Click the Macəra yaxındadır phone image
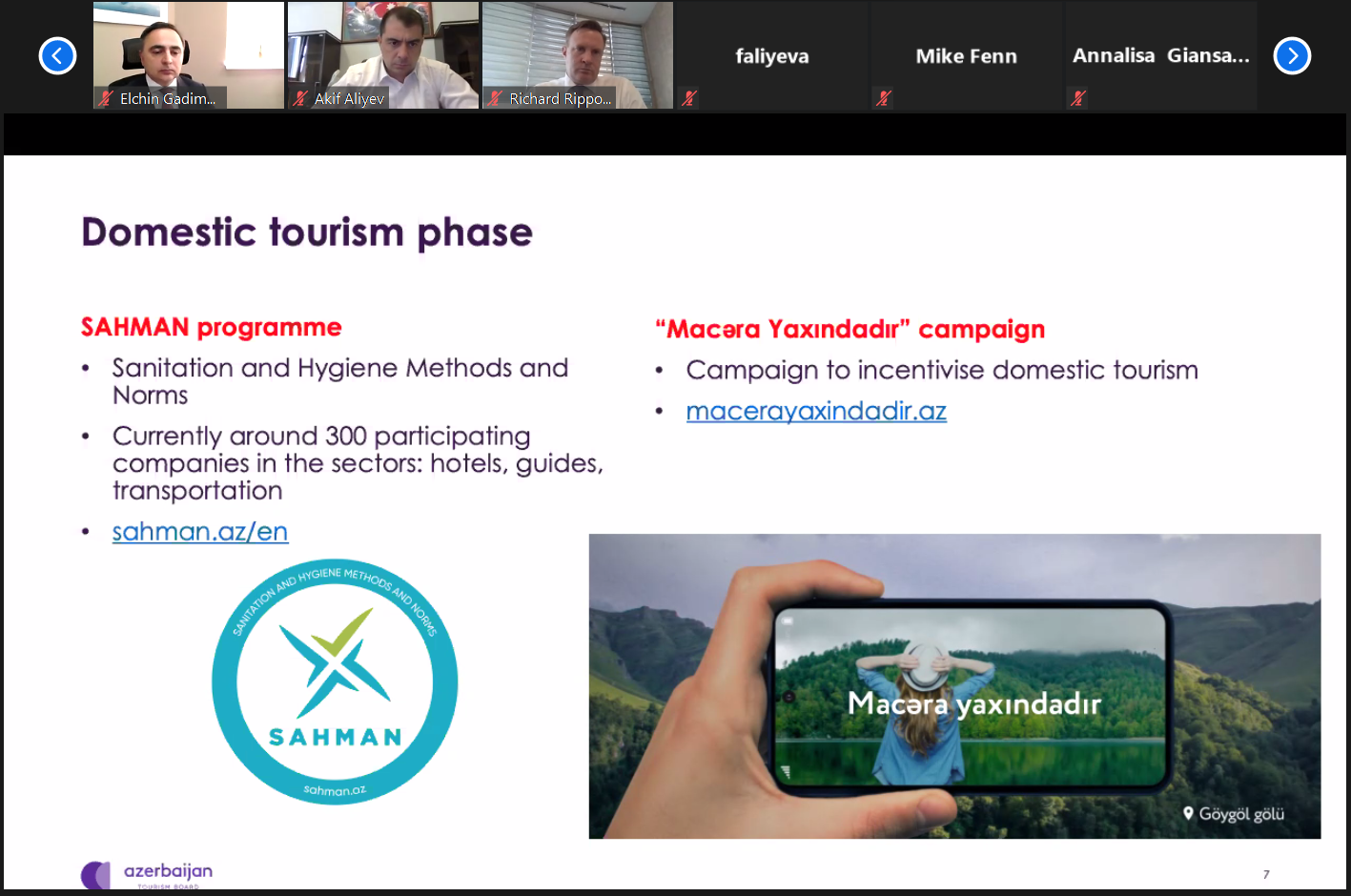1351x896 pixels. tap(954, 686)
